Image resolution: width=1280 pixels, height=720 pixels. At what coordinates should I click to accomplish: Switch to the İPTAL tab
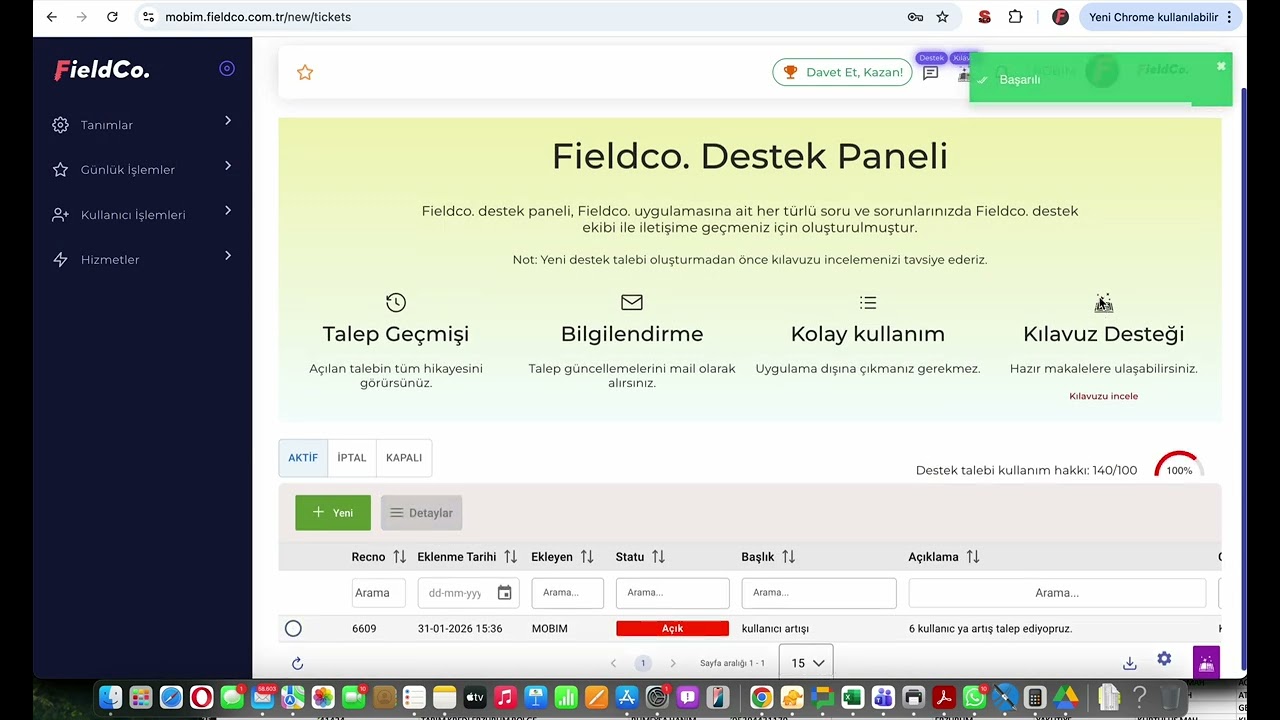[x=351, y=458]
